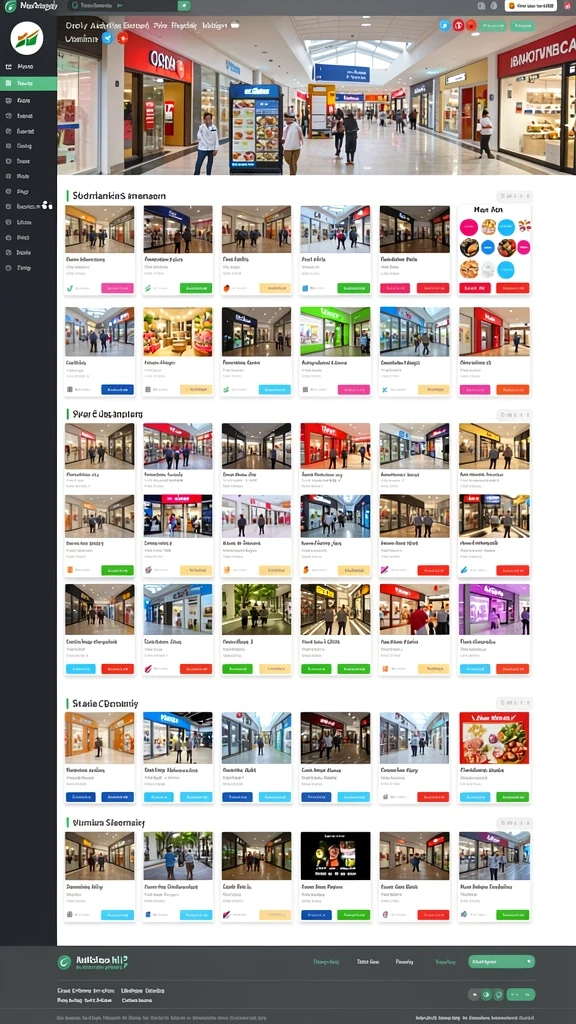Viewport: 576px width, 1024px height.
Task: Expand the gray pill control of first section header
Action: [x=515, y=195]
